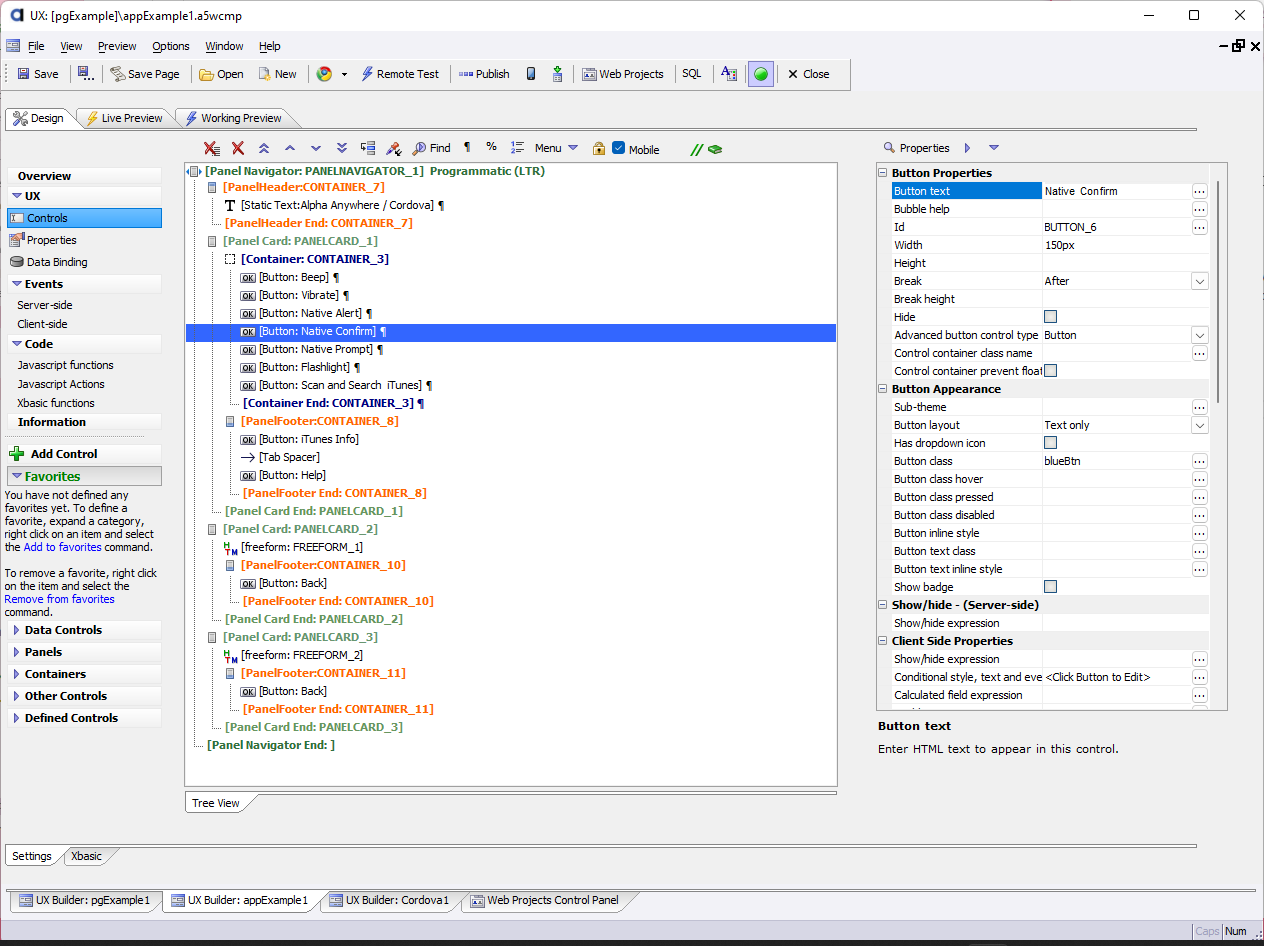Open the Button layout dropdown
1264x946 pixels.
(1200, 425)
